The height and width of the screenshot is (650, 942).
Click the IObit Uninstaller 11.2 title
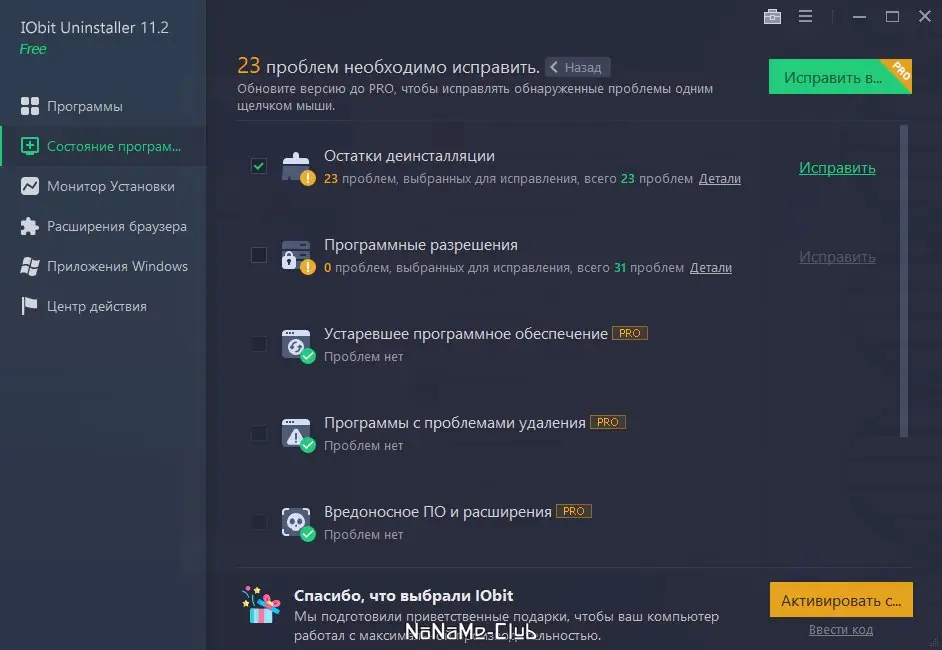tap(94, 28)
